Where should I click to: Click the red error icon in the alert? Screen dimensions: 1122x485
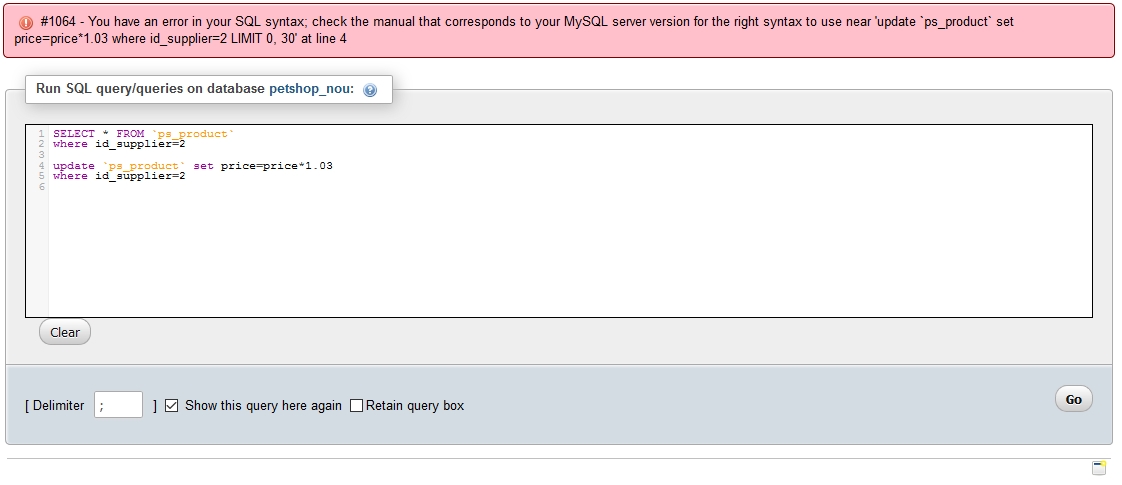[x=26, y=22]
